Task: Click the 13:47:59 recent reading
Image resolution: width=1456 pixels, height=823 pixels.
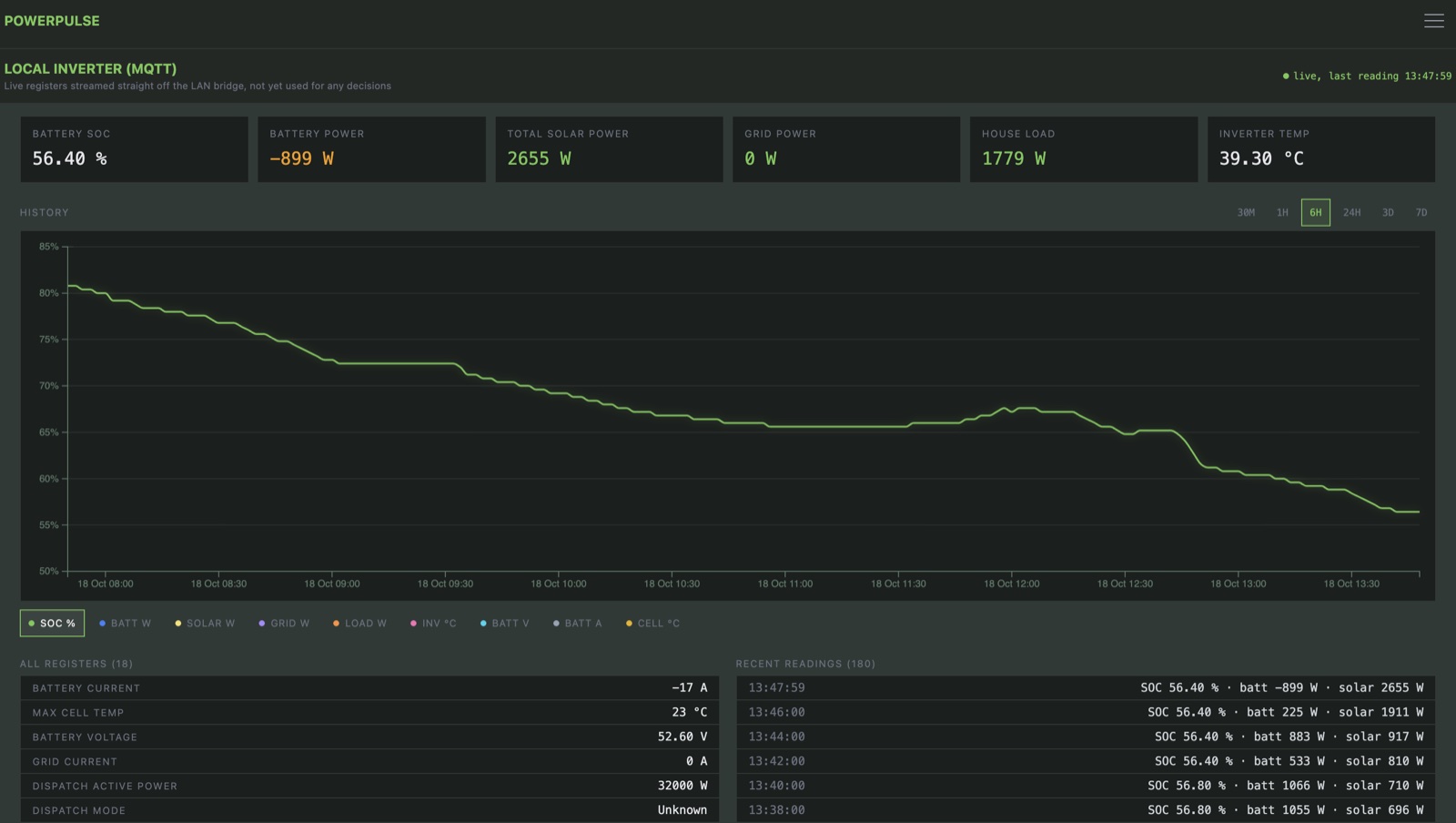Action: pyautogui.click(x=1086, y=688)
